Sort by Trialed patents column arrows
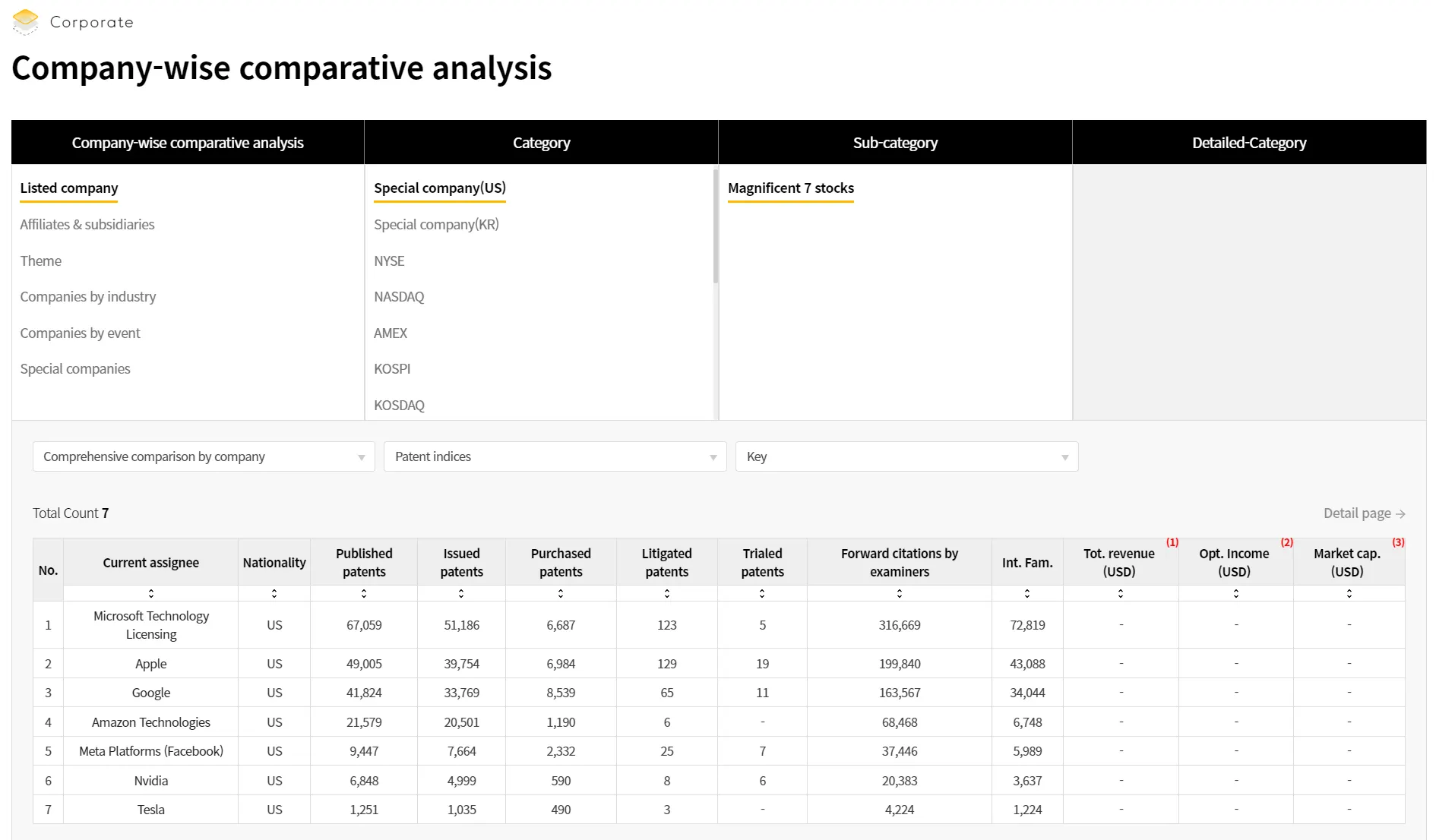This screenshot has width=1436, height=840. tap(762, 593)
